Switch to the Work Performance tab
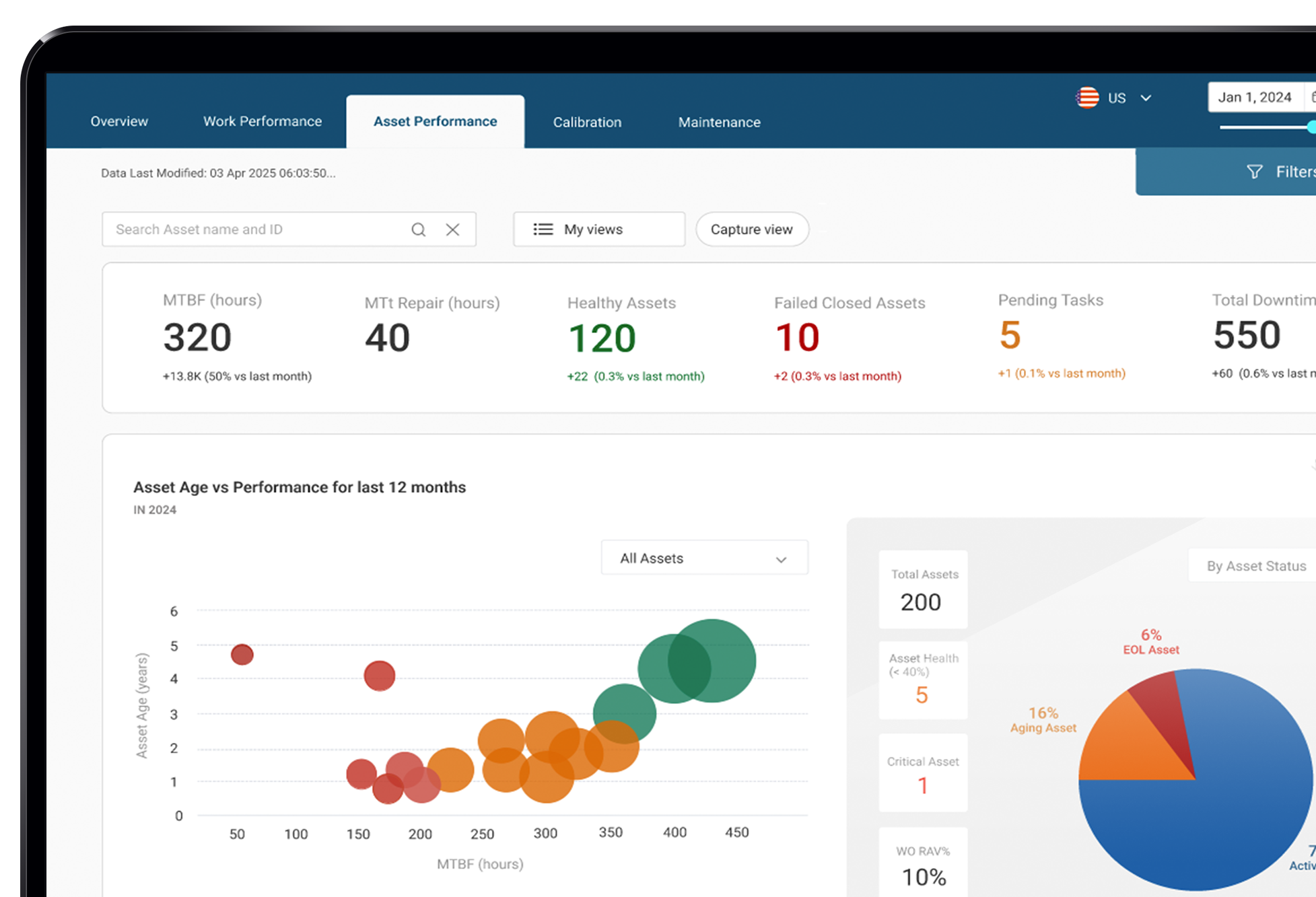1316x897 pixels. 263,121
